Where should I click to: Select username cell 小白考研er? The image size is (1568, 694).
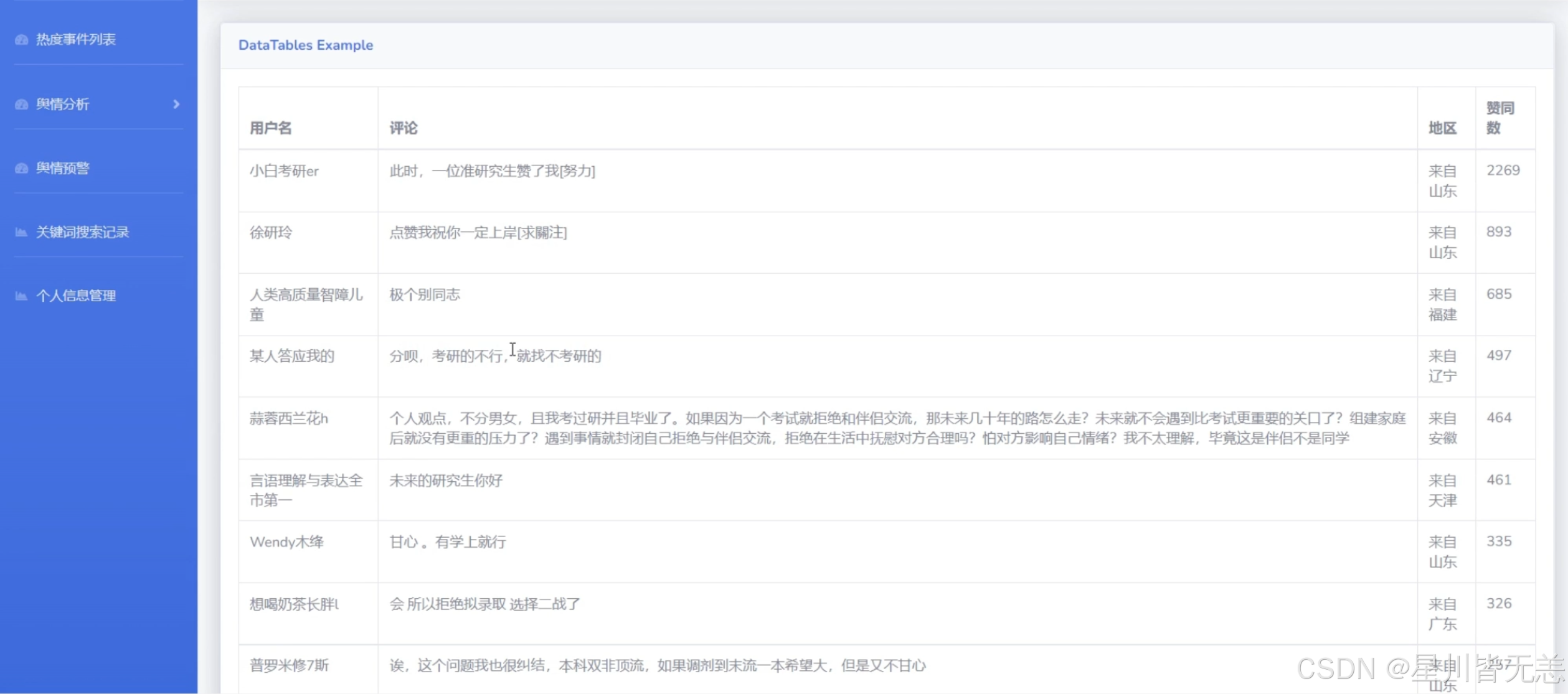tap(284, 171)
